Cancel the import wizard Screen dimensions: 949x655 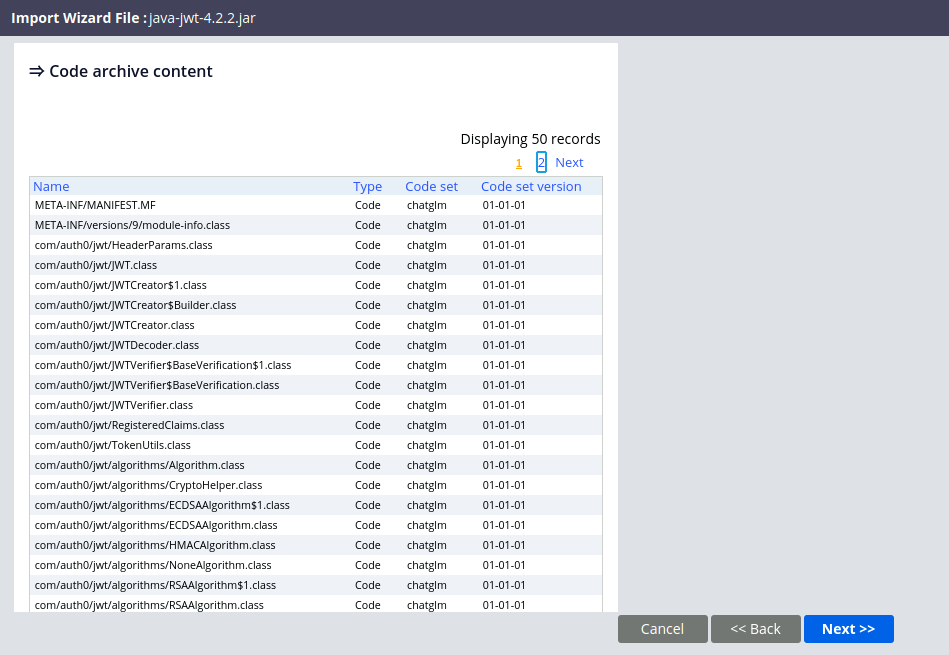pos(662,629)
